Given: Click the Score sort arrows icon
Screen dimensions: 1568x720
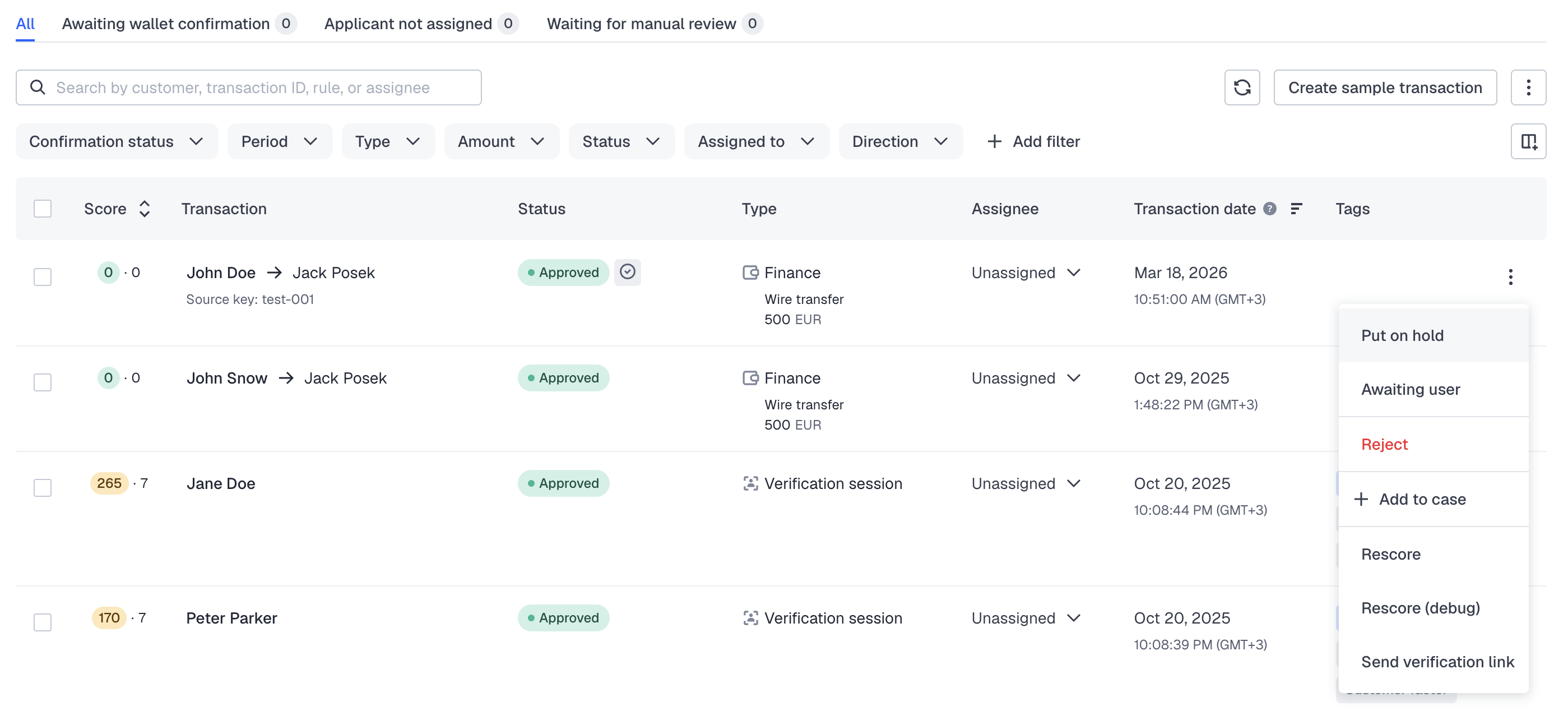Looking at the screenshot, I should coord(144,209).
